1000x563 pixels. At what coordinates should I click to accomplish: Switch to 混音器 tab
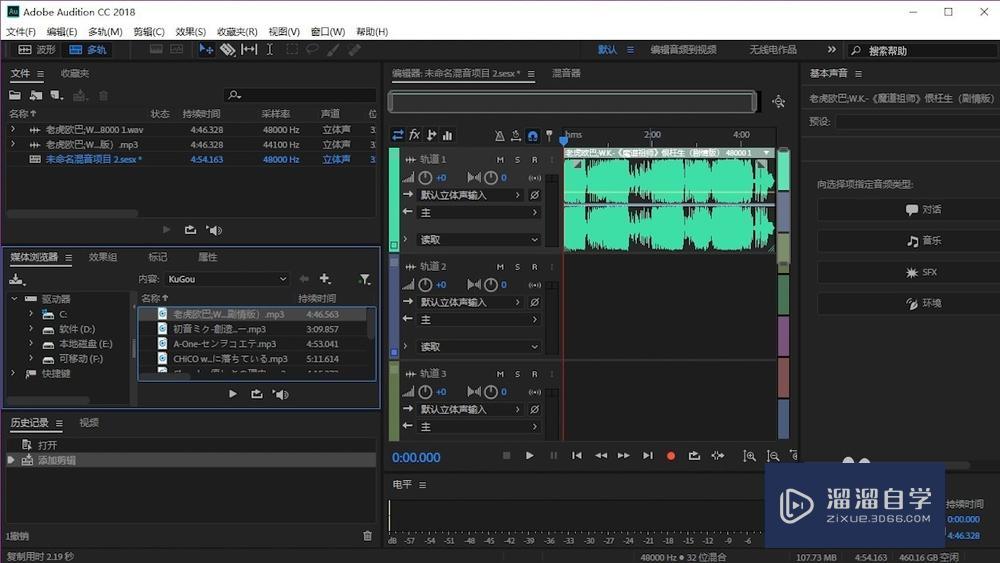(x=566, y=73)
